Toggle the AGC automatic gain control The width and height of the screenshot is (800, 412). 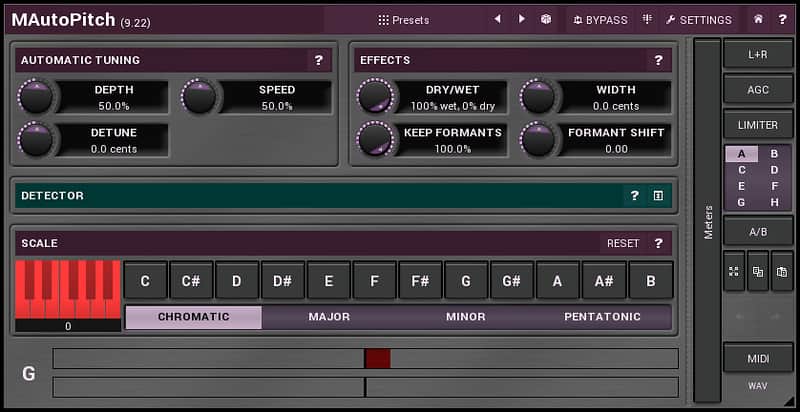[758, 90]
